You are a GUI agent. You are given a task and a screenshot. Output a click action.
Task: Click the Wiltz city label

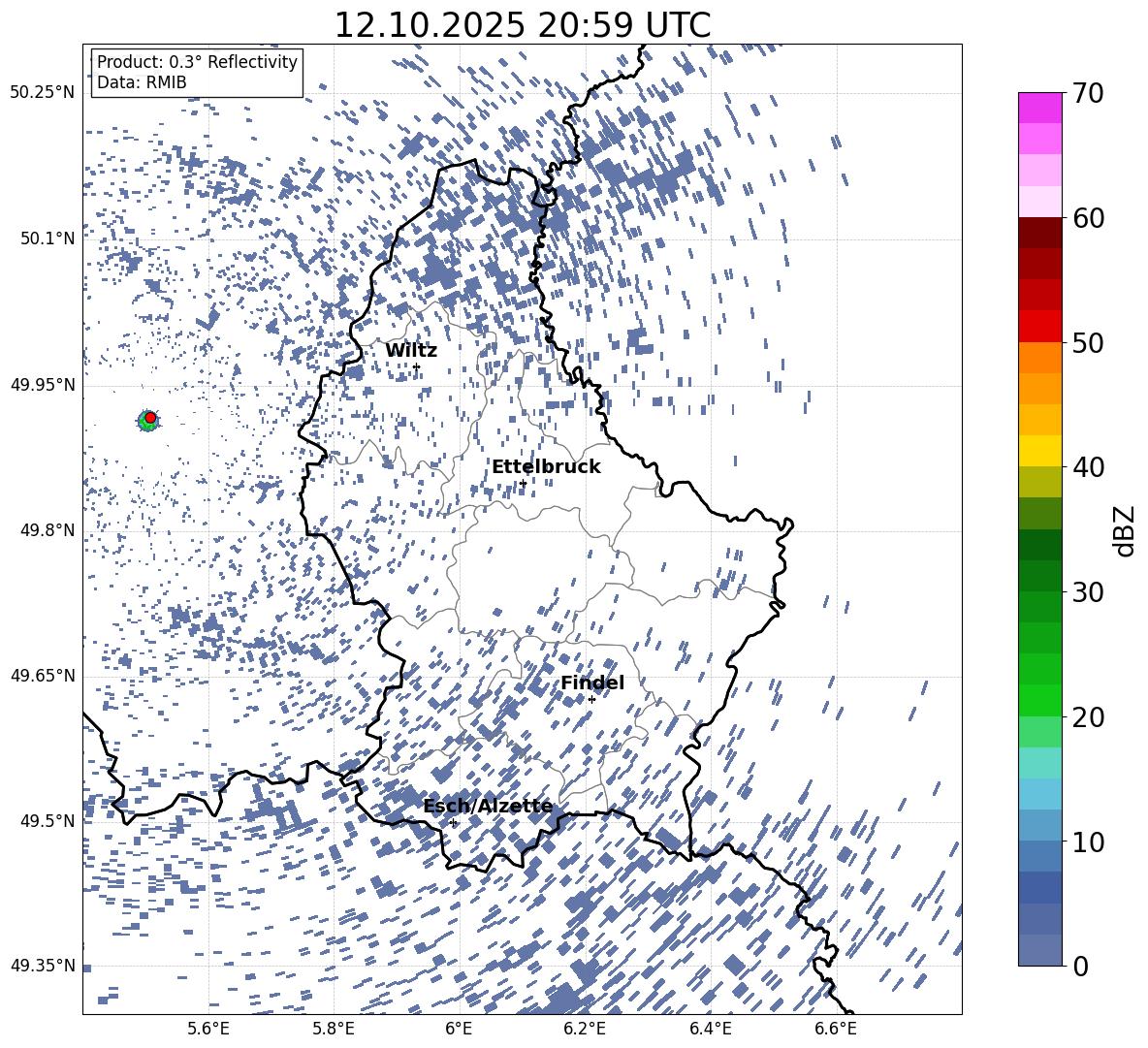(x=411, y=351)
